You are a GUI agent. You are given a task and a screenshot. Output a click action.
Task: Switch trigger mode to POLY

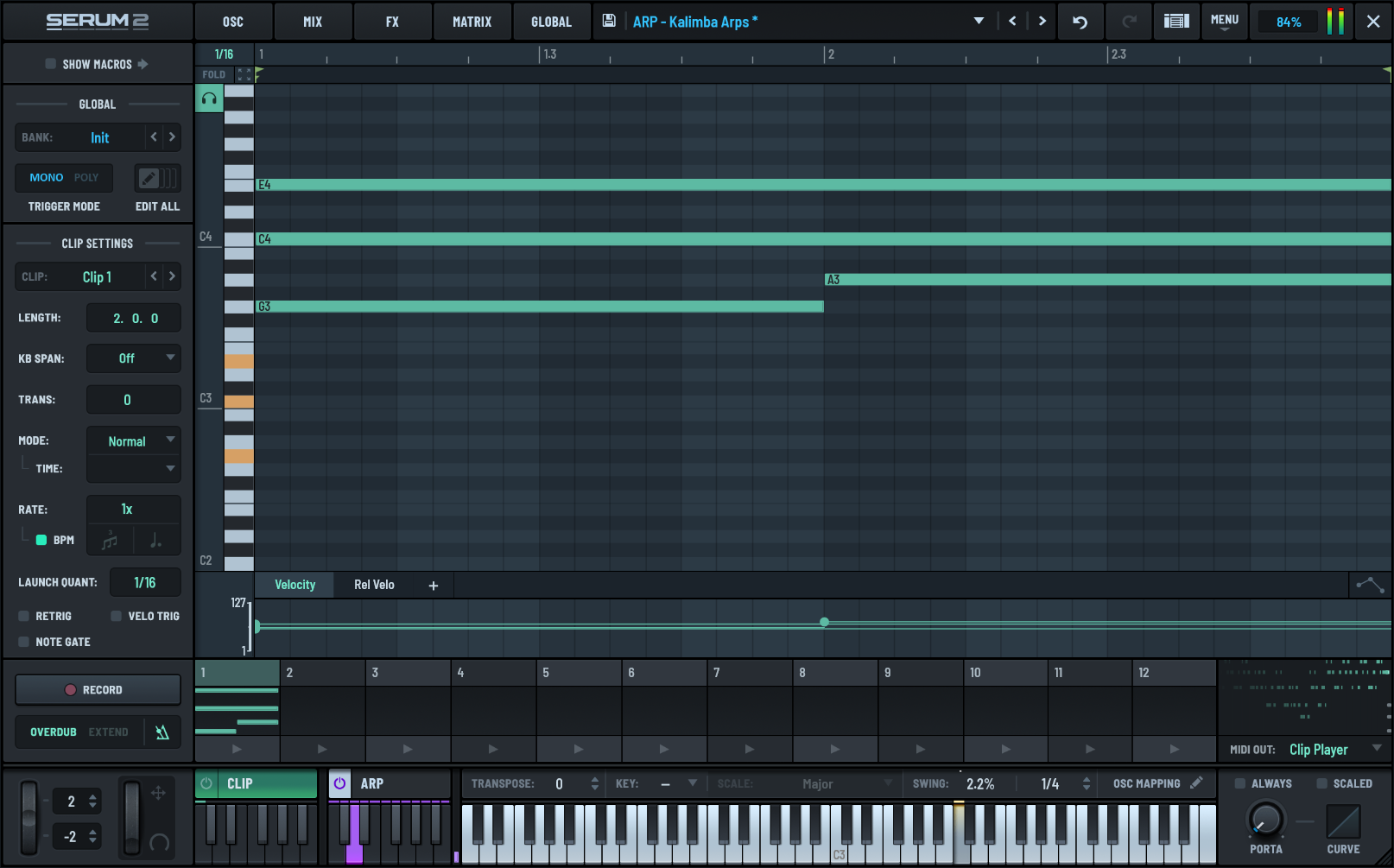pyautogui.click(x=86, y=178)
